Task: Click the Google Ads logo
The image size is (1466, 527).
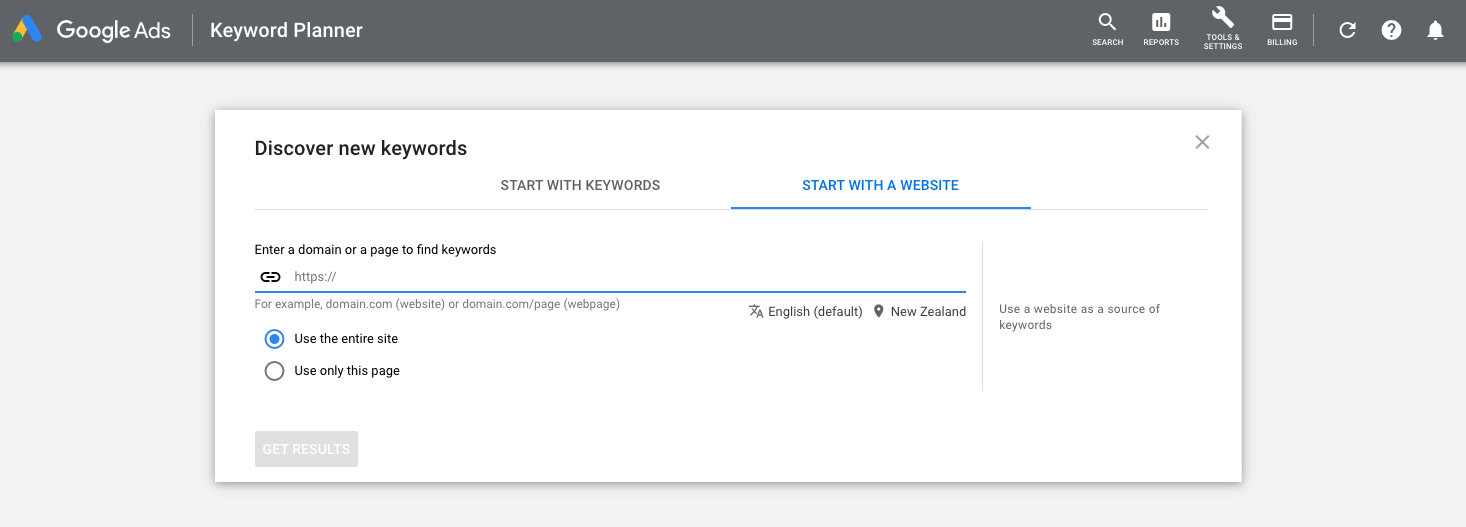Action: click(x=91, y=30)
